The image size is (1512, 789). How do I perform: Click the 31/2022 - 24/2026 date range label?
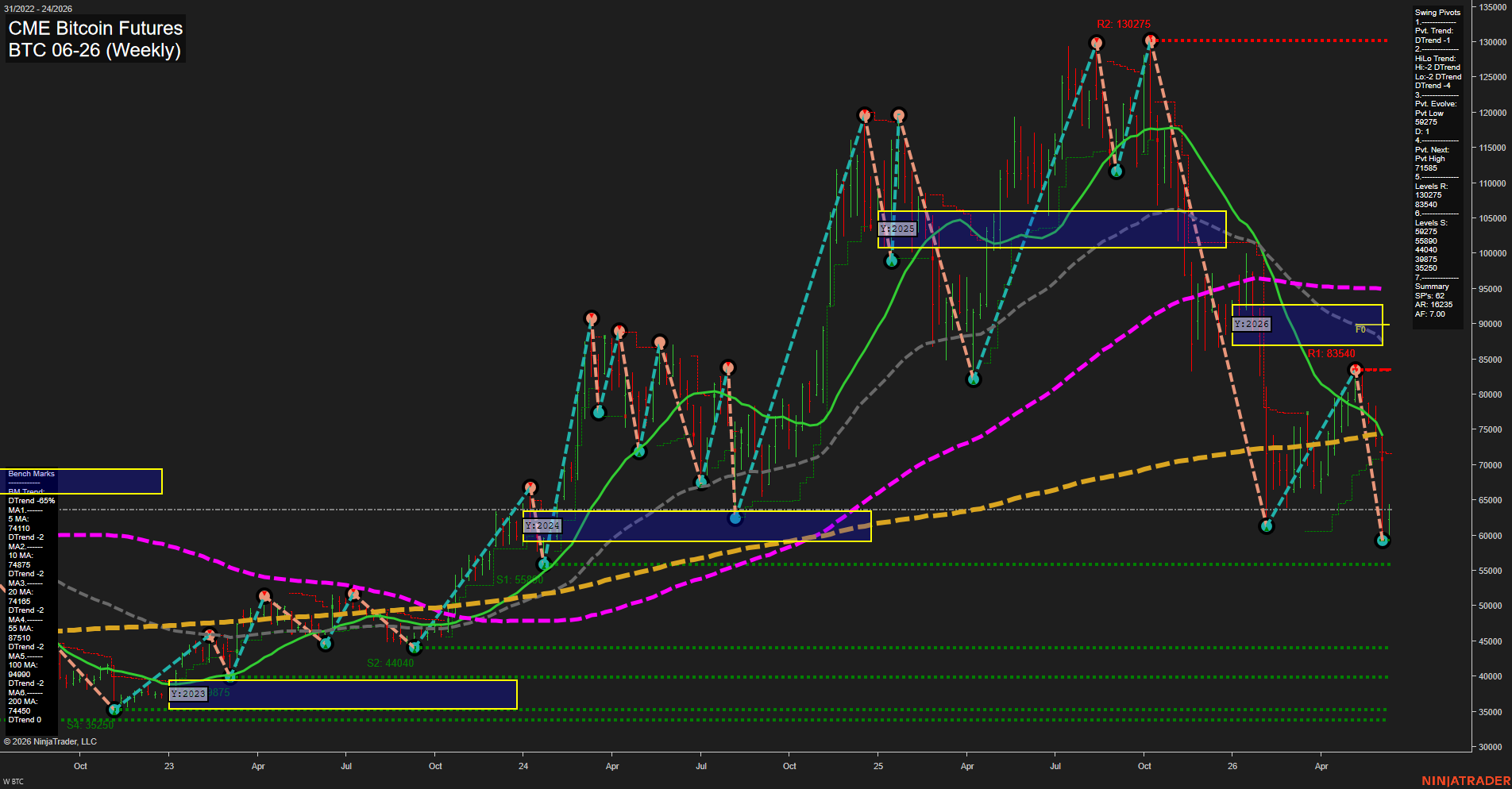tap(38, 9)
